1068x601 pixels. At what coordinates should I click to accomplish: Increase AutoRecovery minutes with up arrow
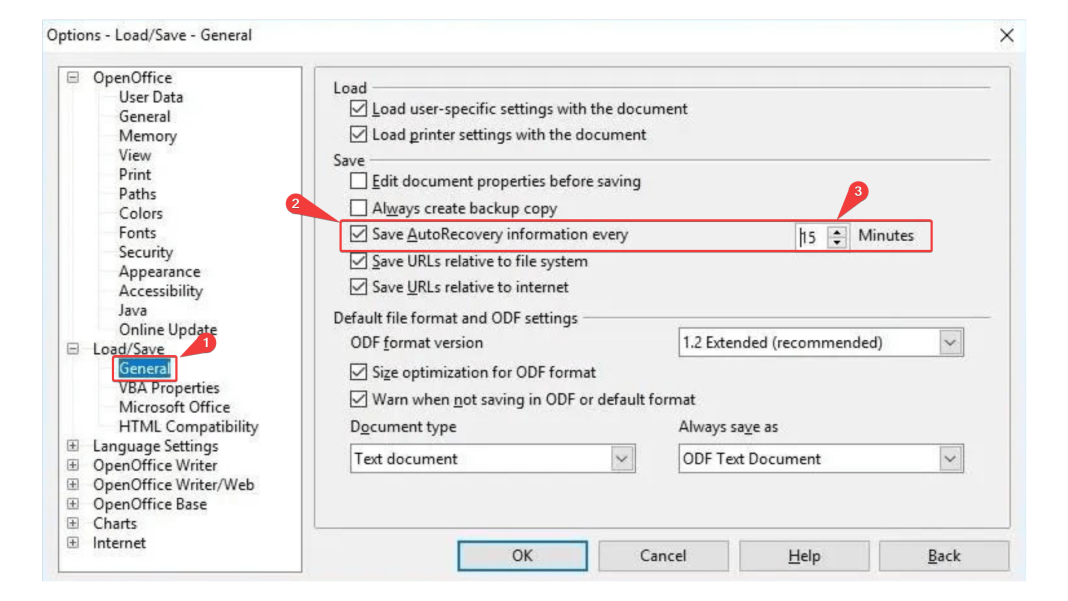point(837,231)
